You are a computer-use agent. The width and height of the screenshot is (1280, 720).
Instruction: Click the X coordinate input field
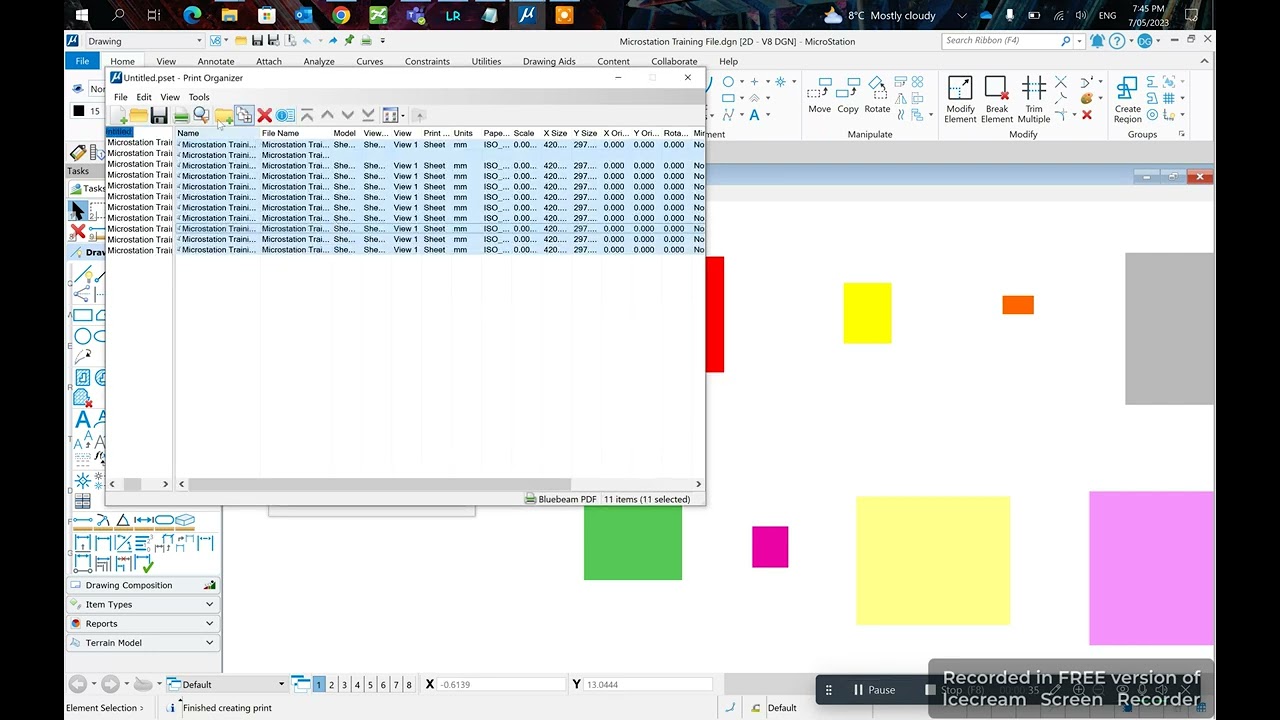coord(502,685)
